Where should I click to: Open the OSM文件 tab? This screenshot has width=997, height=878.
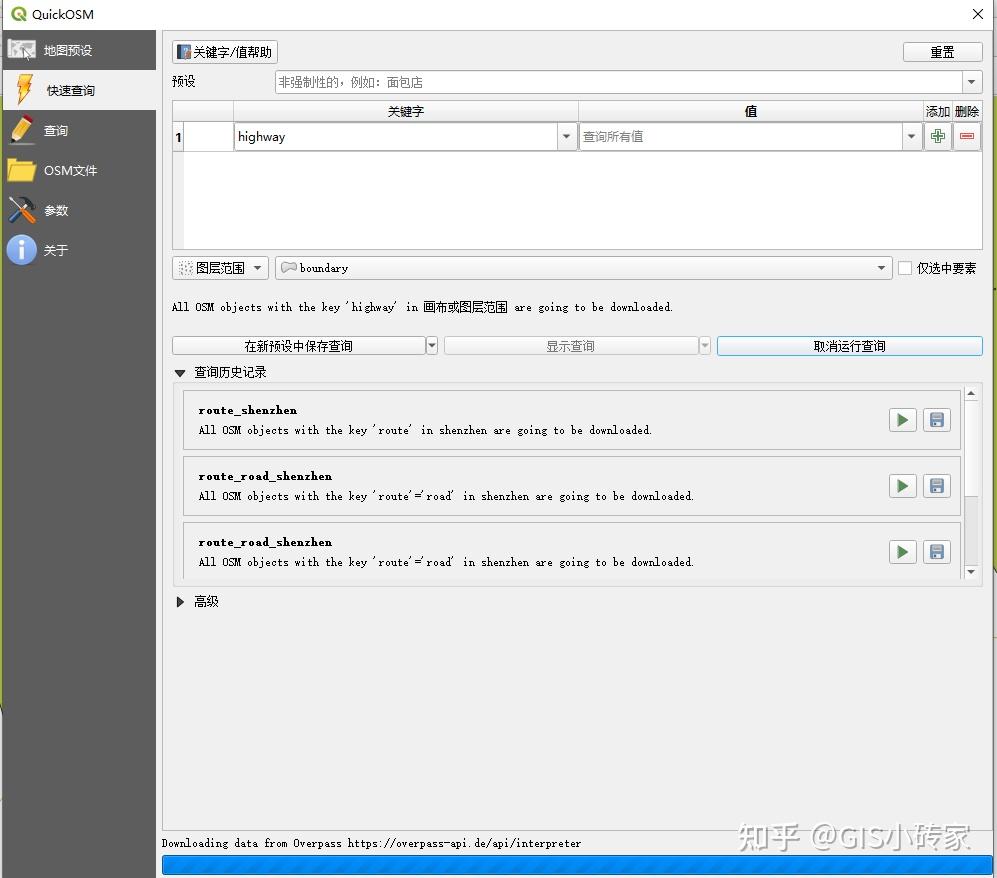pos(79,170)
